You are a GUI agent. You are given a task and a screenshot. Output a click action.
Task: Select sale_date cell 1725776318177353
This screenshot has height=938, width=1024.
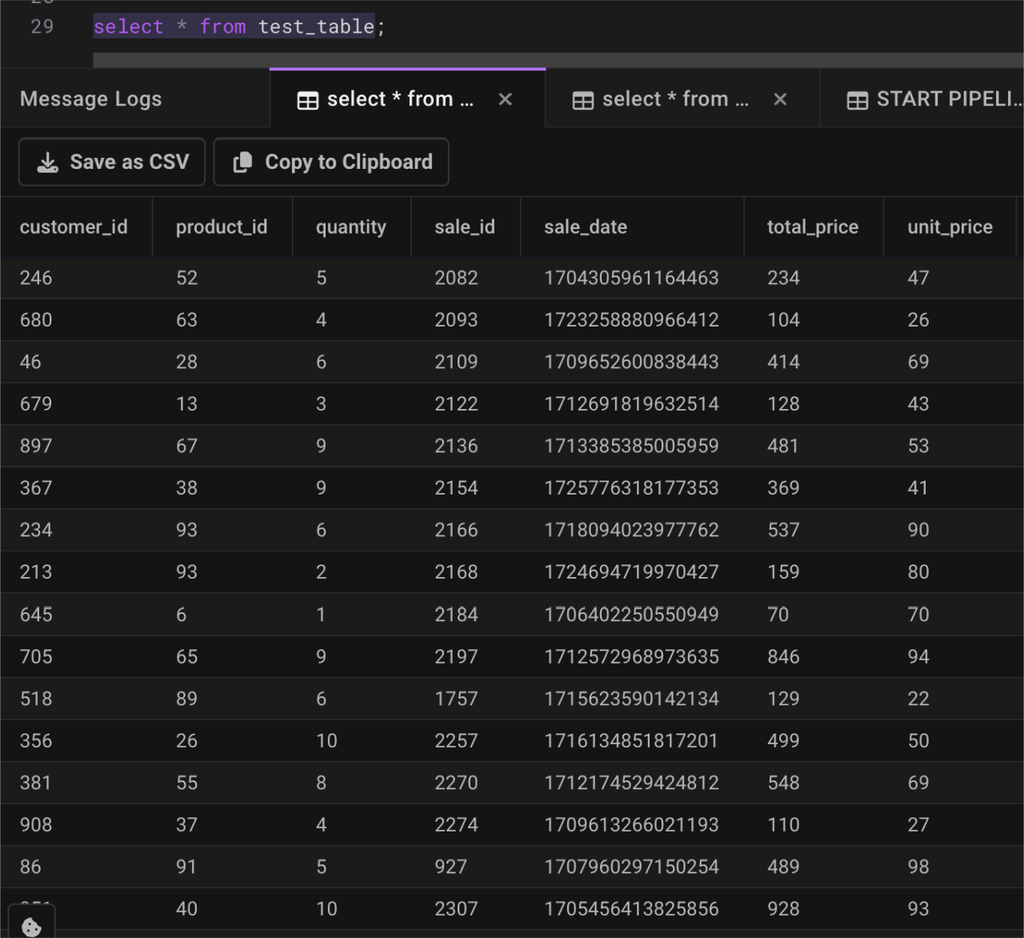pos(632,487)
